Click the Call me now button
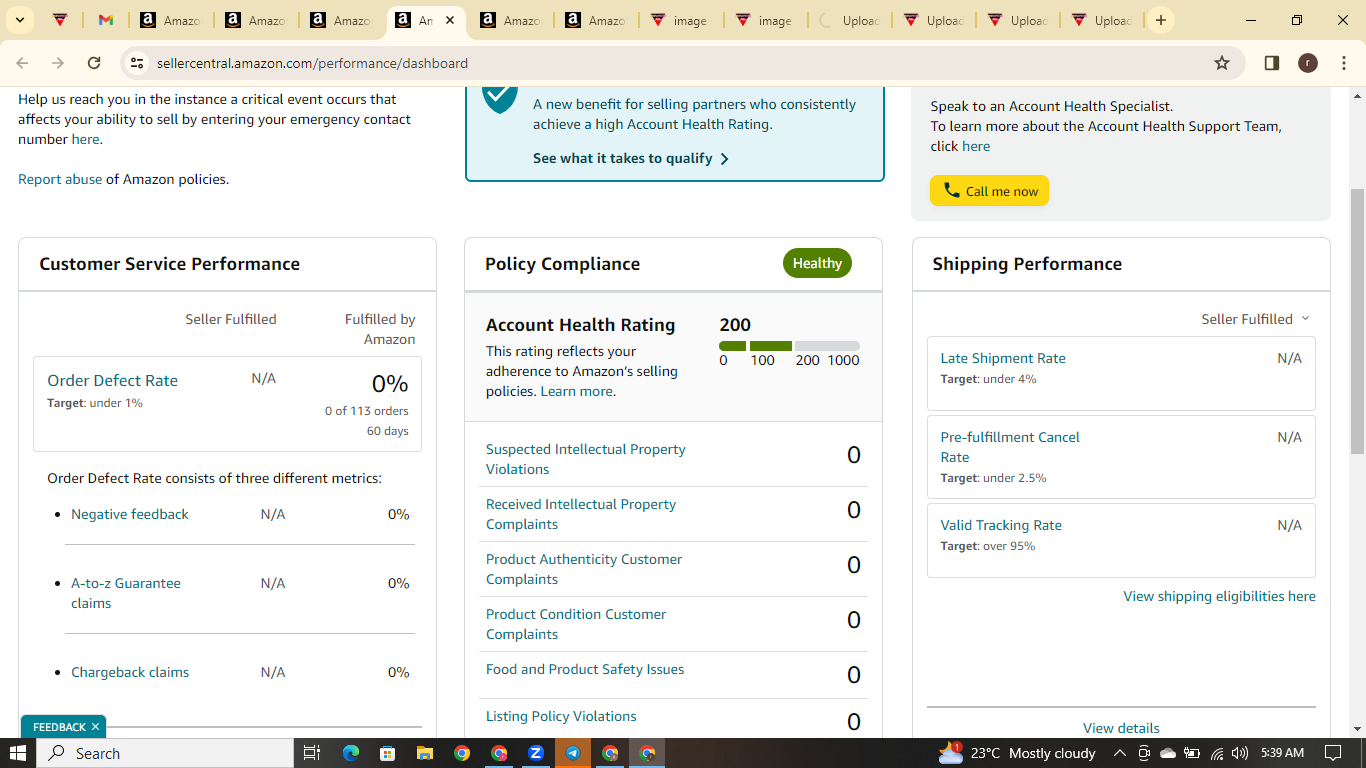Viewport: 1366px width, 768px height. 989,191
